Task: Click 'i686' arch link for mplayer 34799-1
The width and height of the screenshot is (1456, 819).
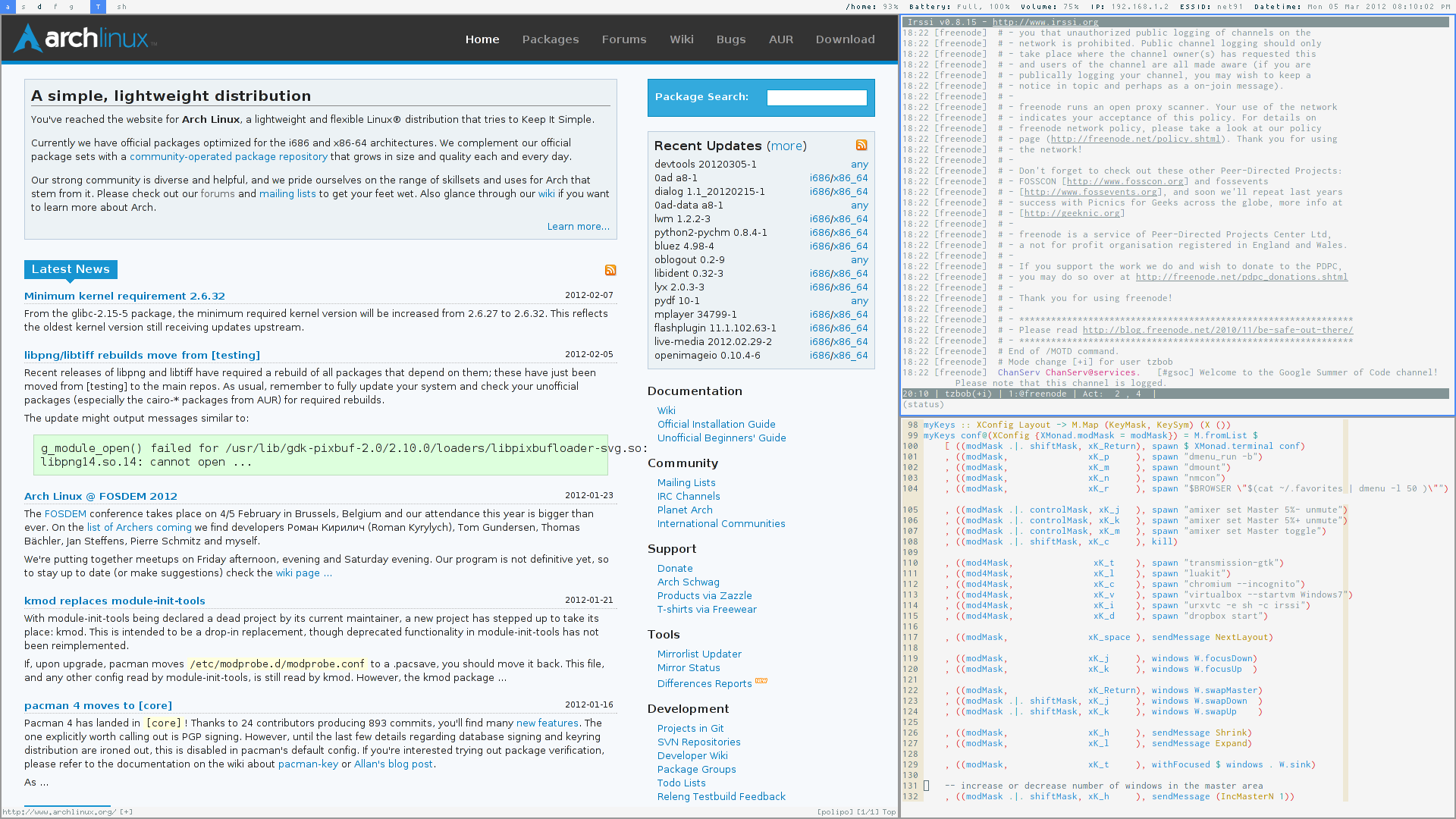Action: click(820, 315)
